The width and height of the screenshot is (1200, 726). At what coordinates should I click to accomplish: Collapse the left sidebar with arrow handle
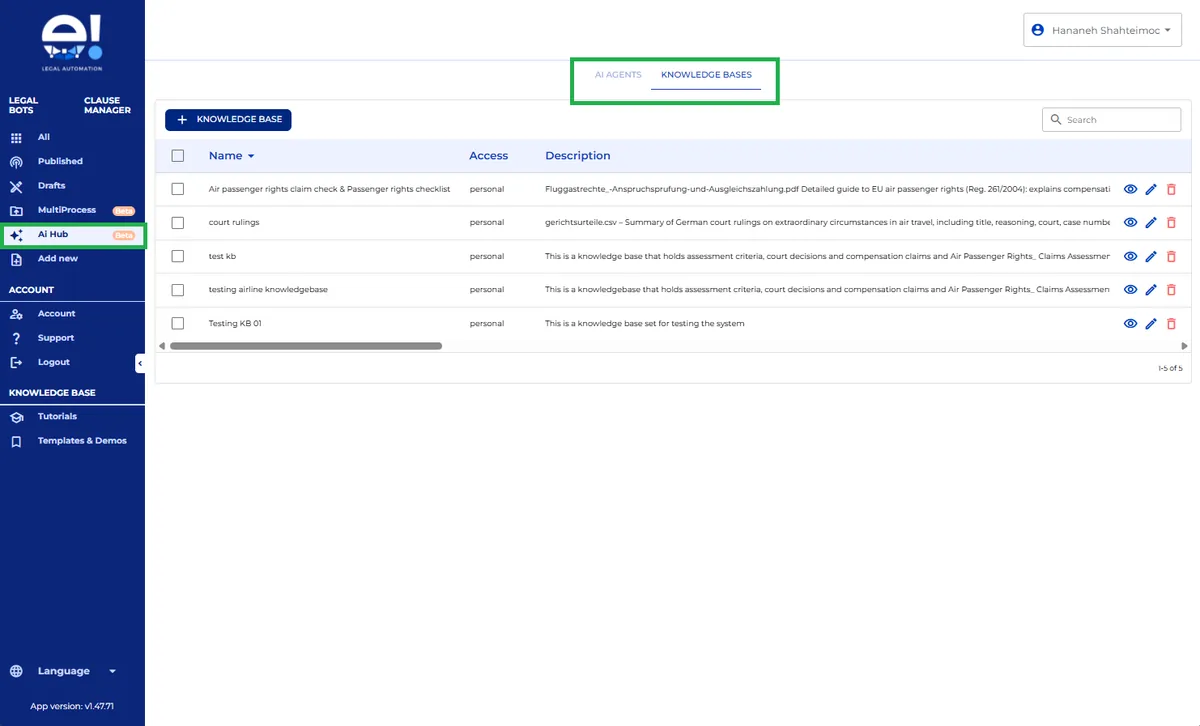tap(140, 364)
